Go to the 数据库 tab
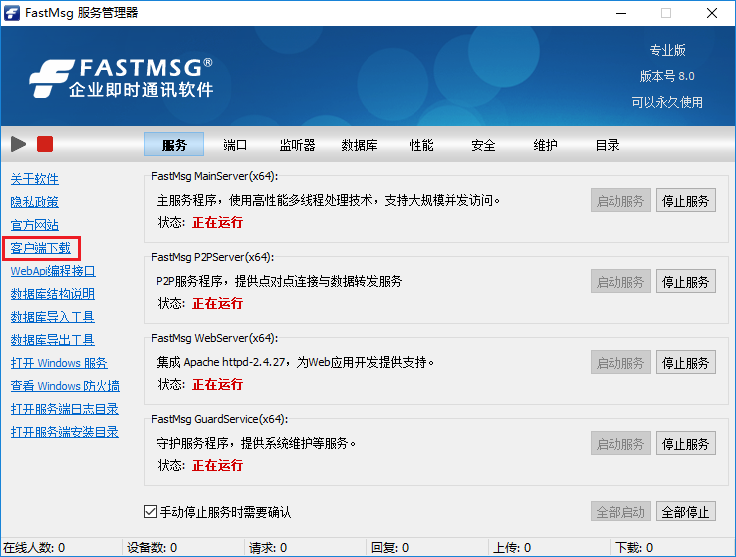The image size is (736, 557). pyautogui.click(x=359, y=145)
